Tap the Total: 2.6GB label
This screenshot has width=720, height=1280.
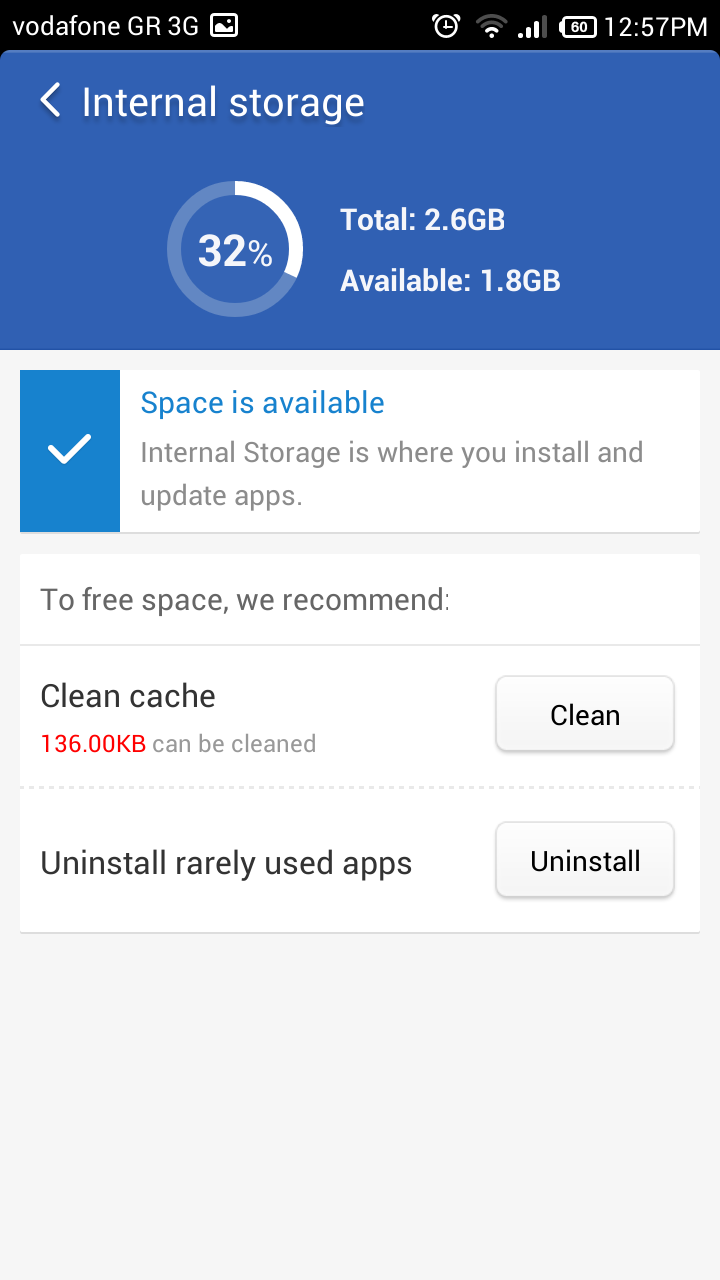422,220
